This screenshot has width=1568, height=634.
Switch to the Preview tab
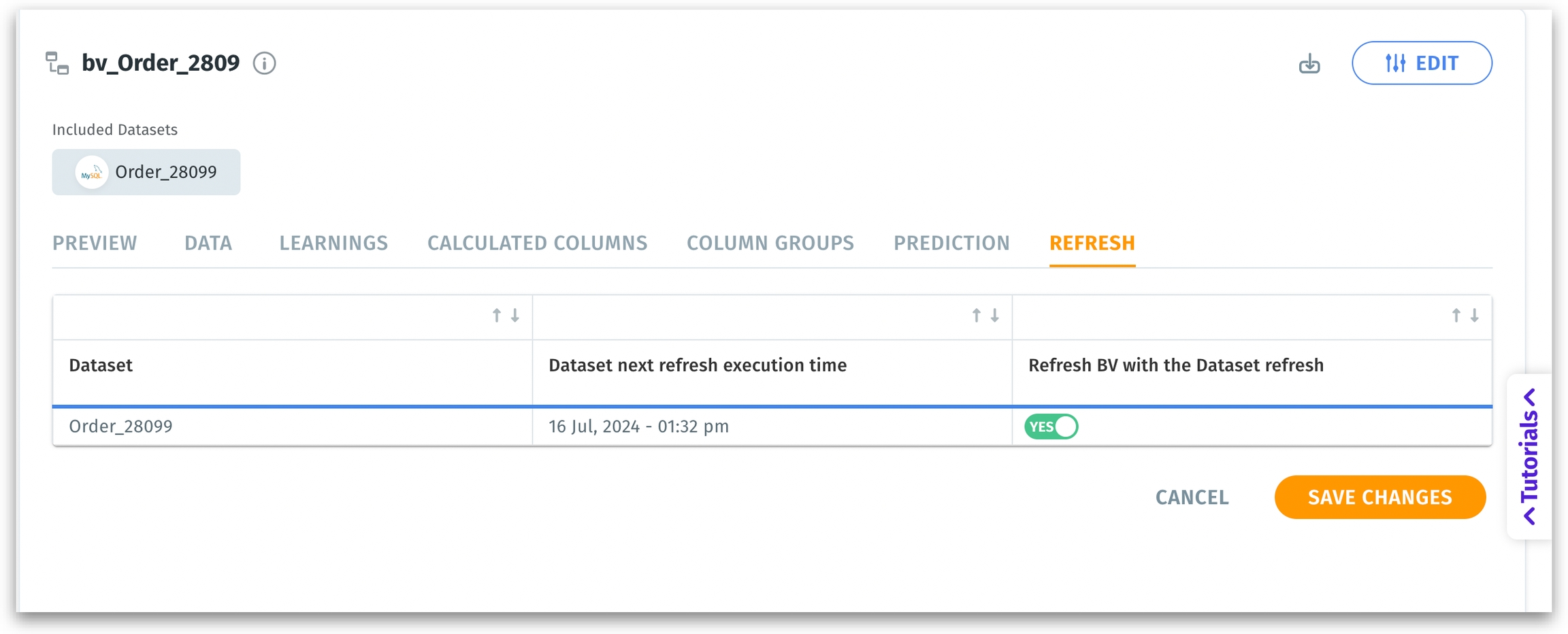click(95, 244)
